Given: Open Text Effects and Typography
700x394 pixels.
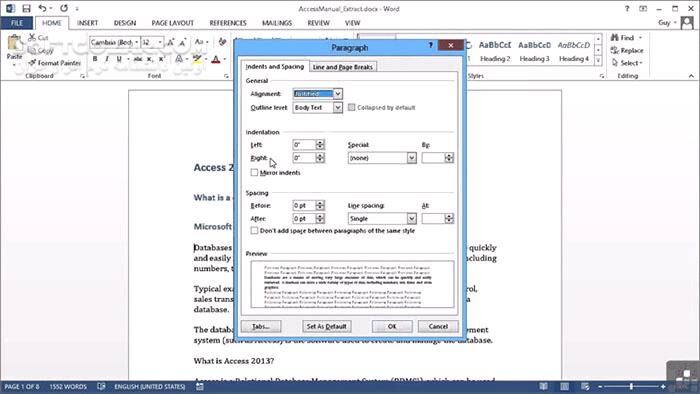Looking at the screenshot, I should (x=179, y=59).
